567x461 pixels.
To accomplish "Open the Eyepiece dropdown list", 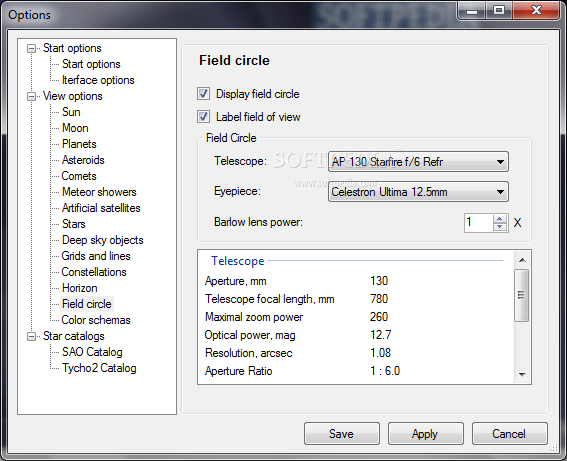I will [x=418, y=192].
